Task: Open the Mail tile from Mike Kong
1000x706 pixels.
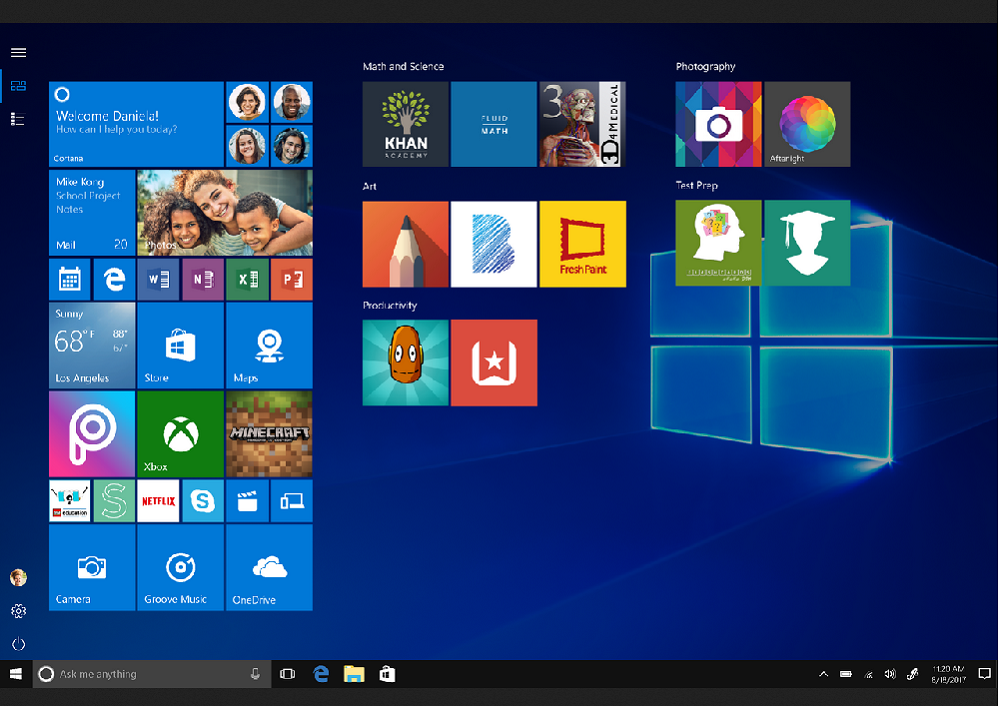Action: pyautogui.click(x=92, y=212)
